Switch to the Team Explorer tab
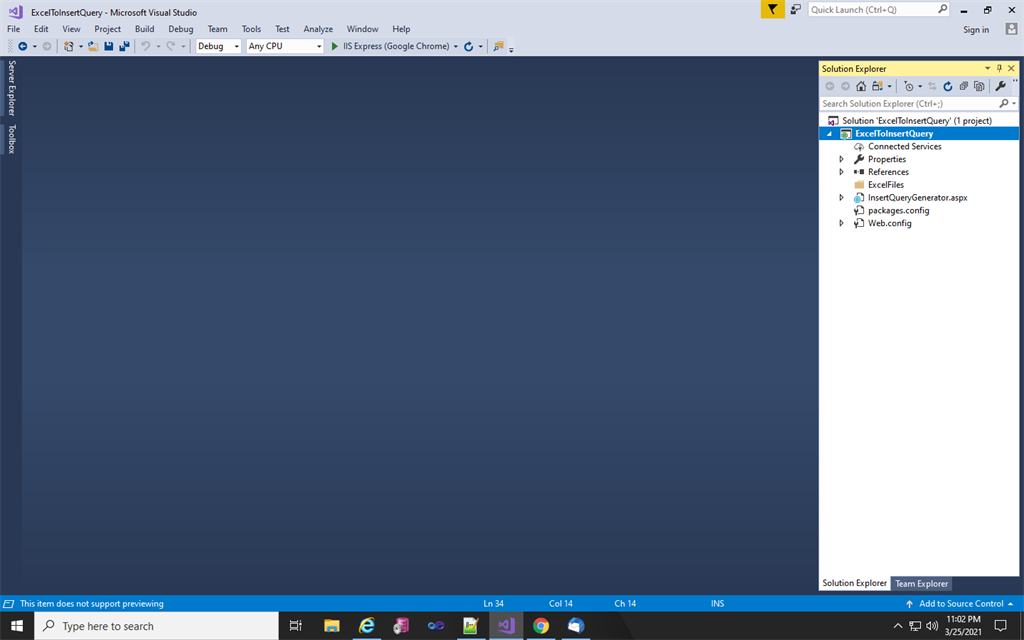This screenshot has width=1024, height=640. point(920,583)
